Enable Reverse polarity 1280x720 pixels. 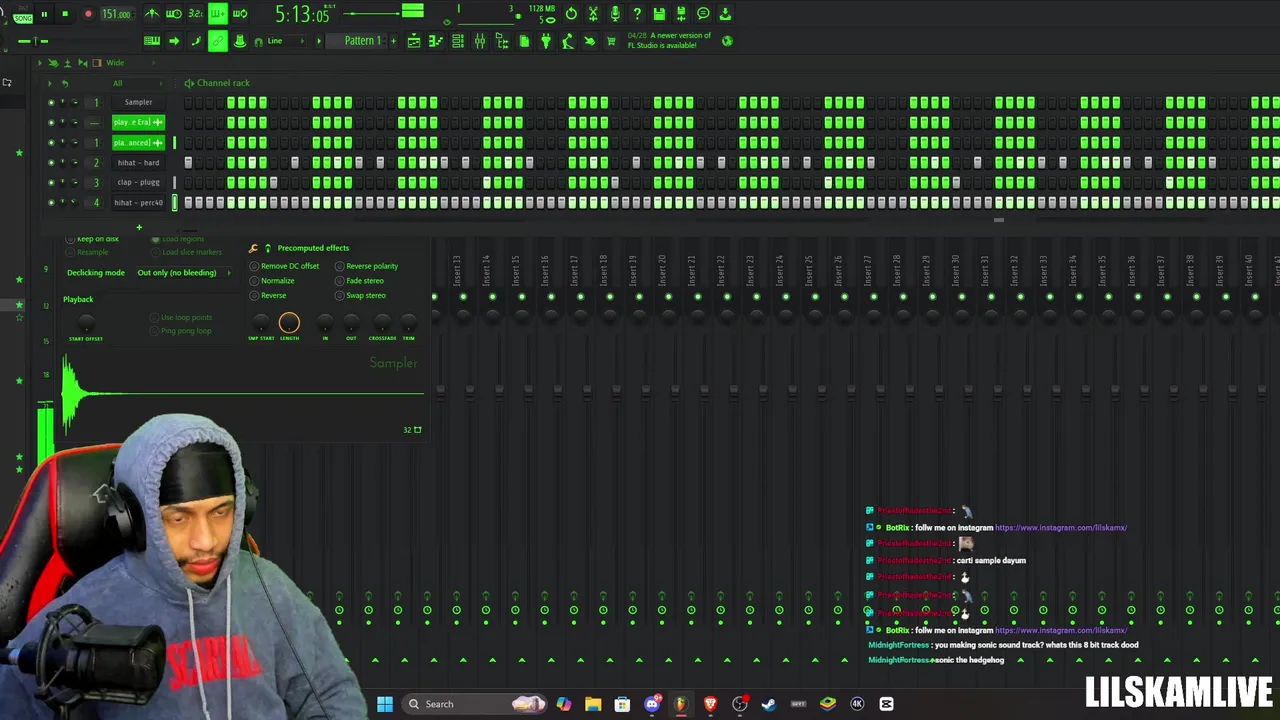tap(366, 266)
